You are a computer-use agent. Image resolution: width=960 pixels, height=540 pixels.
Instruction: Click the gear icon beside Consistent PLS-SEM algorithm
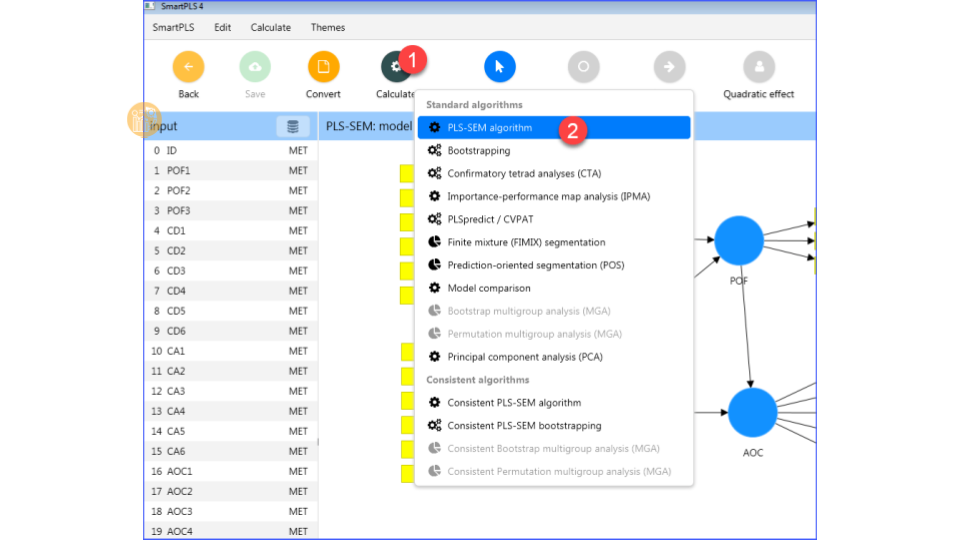coord(434,402)
